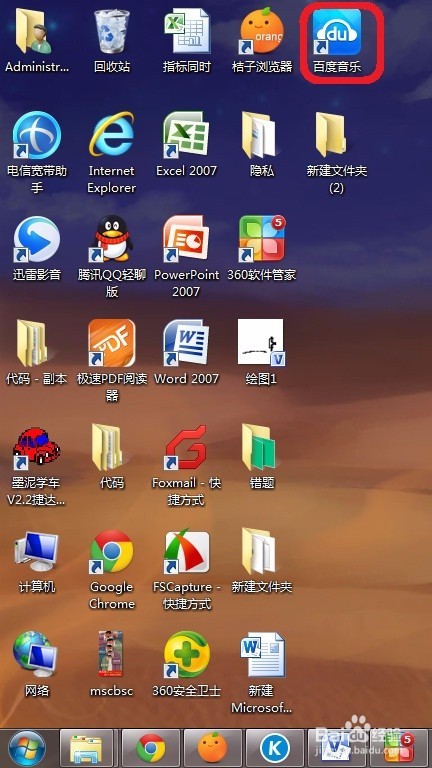Open the 新建 Microsoft Word document
Image resolution: width=432 pixels, height=768 pixels.
262,655
